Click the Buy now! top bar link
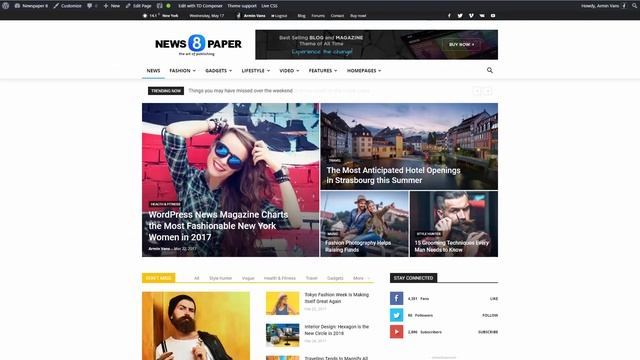 pyautogui.click(x=358, y=16)
